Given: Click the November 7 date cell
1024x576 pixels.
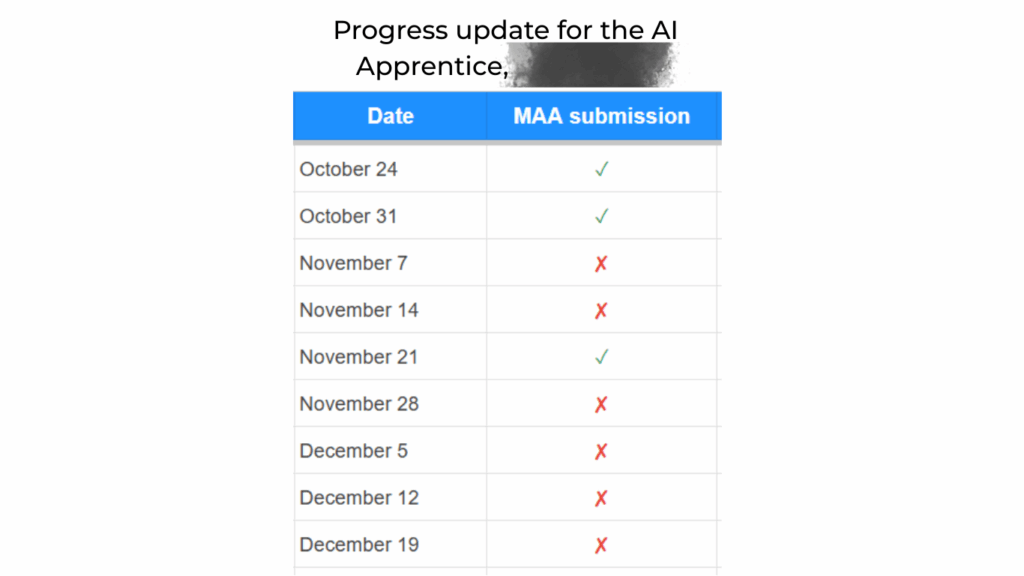Looking at the screenshot, I should point(354,264).
